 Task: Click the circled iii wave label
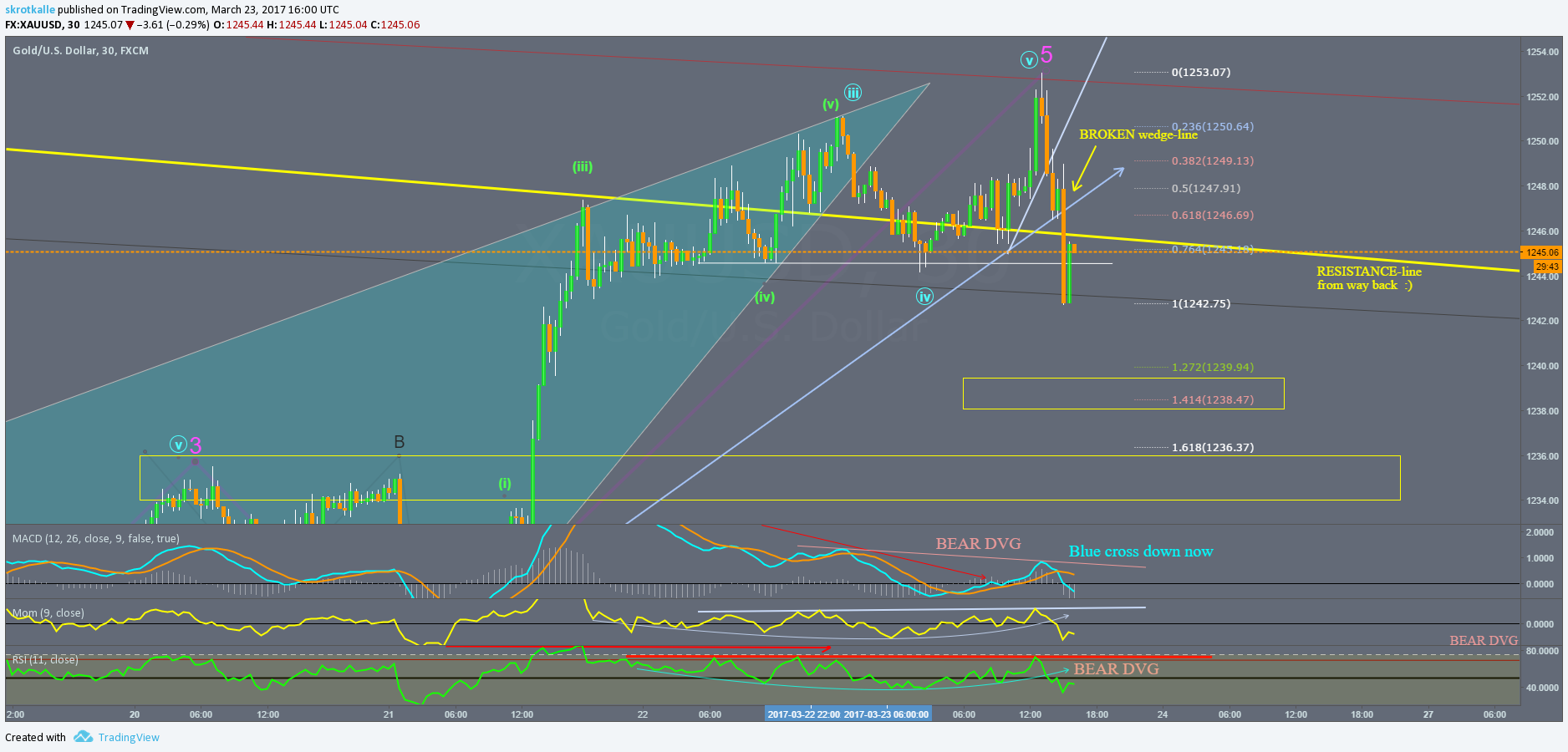pos(853,93)
